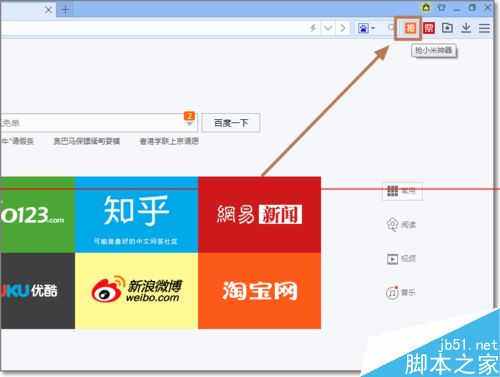Click the orange 抢 Xiaomi grabber extension icon

410,28
